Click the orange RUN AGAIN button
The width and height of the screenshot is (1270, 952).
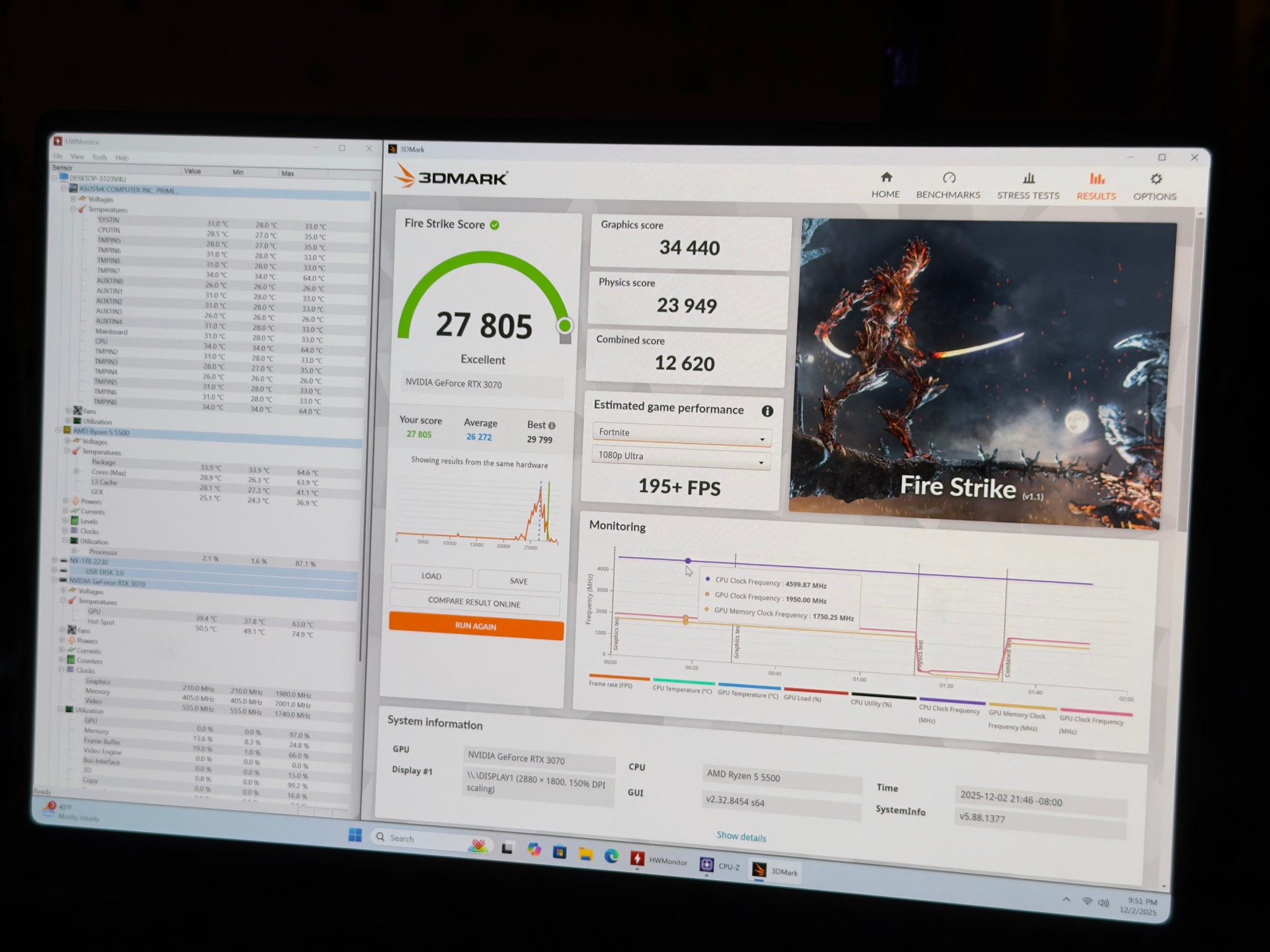point(476,626)
